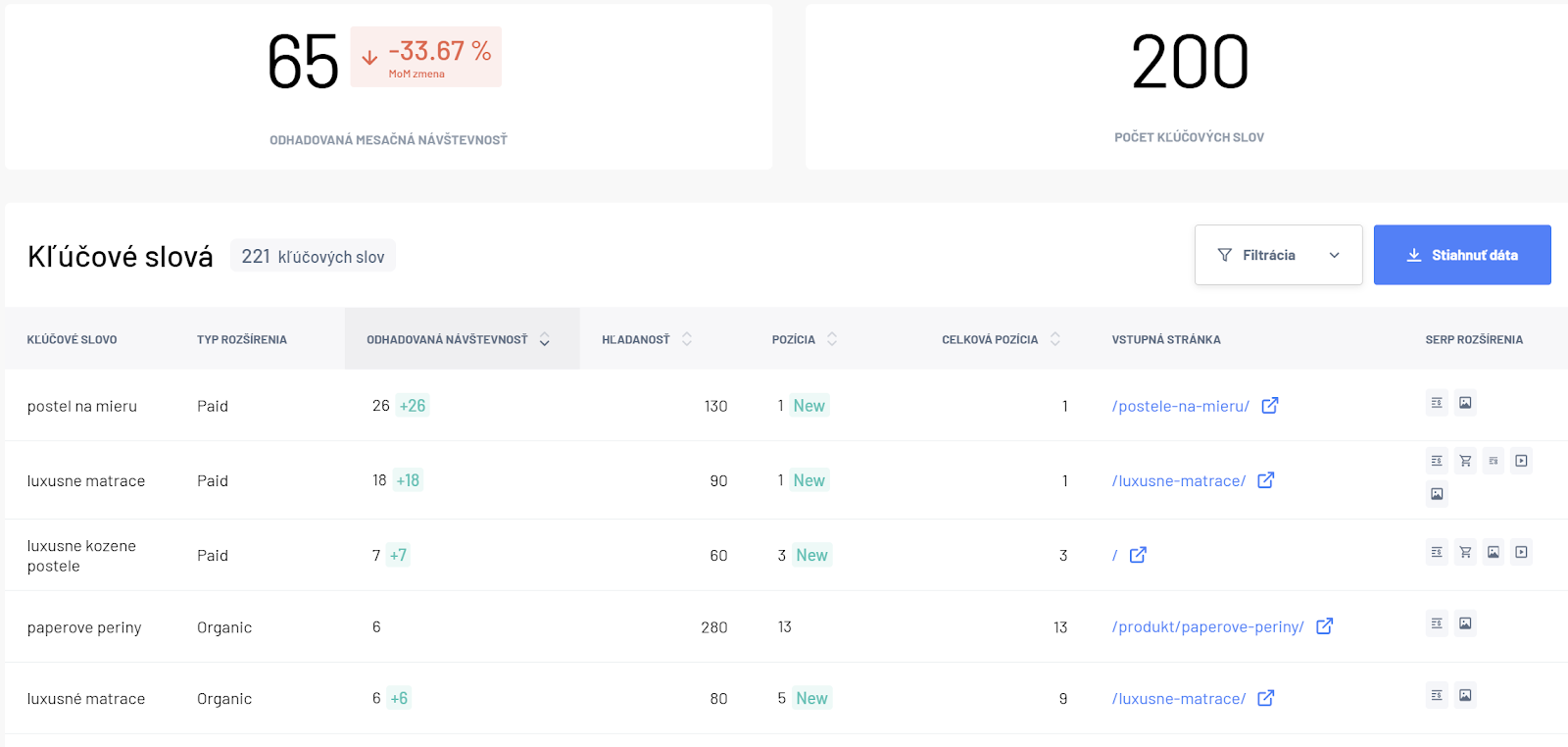Click the Stiahnuť dáta button
Screen dimensions: 1568x747
(x=1462, y=255)
